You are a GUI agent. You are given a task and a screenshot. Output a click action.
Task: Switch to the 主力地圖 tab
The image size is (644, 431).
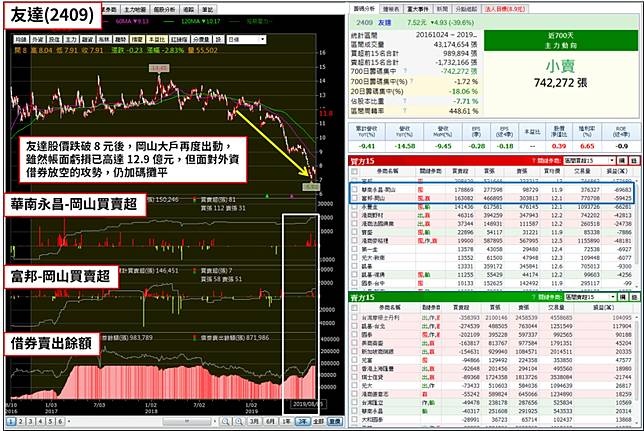[x=135, y=9]
